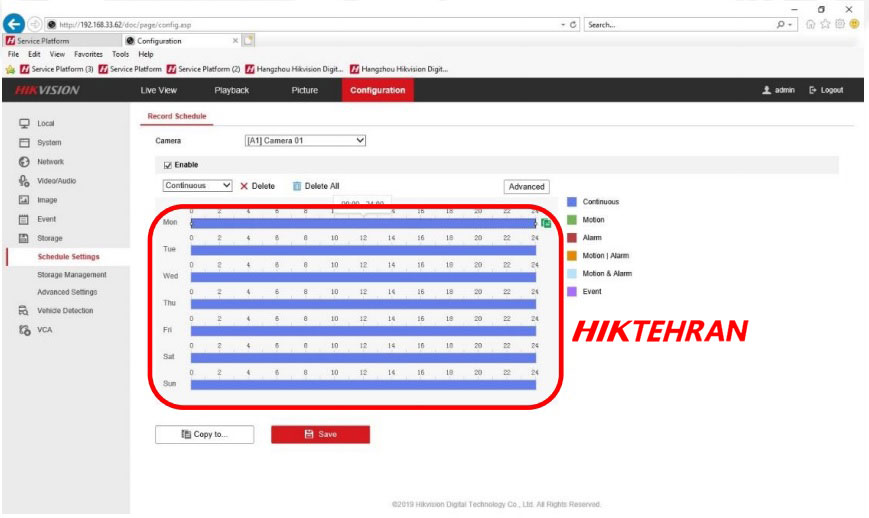Image resolution: width=869 pixels, height=518 pixels.
Task: Open Image settings icon in sidebar
Action: [24, 200]
